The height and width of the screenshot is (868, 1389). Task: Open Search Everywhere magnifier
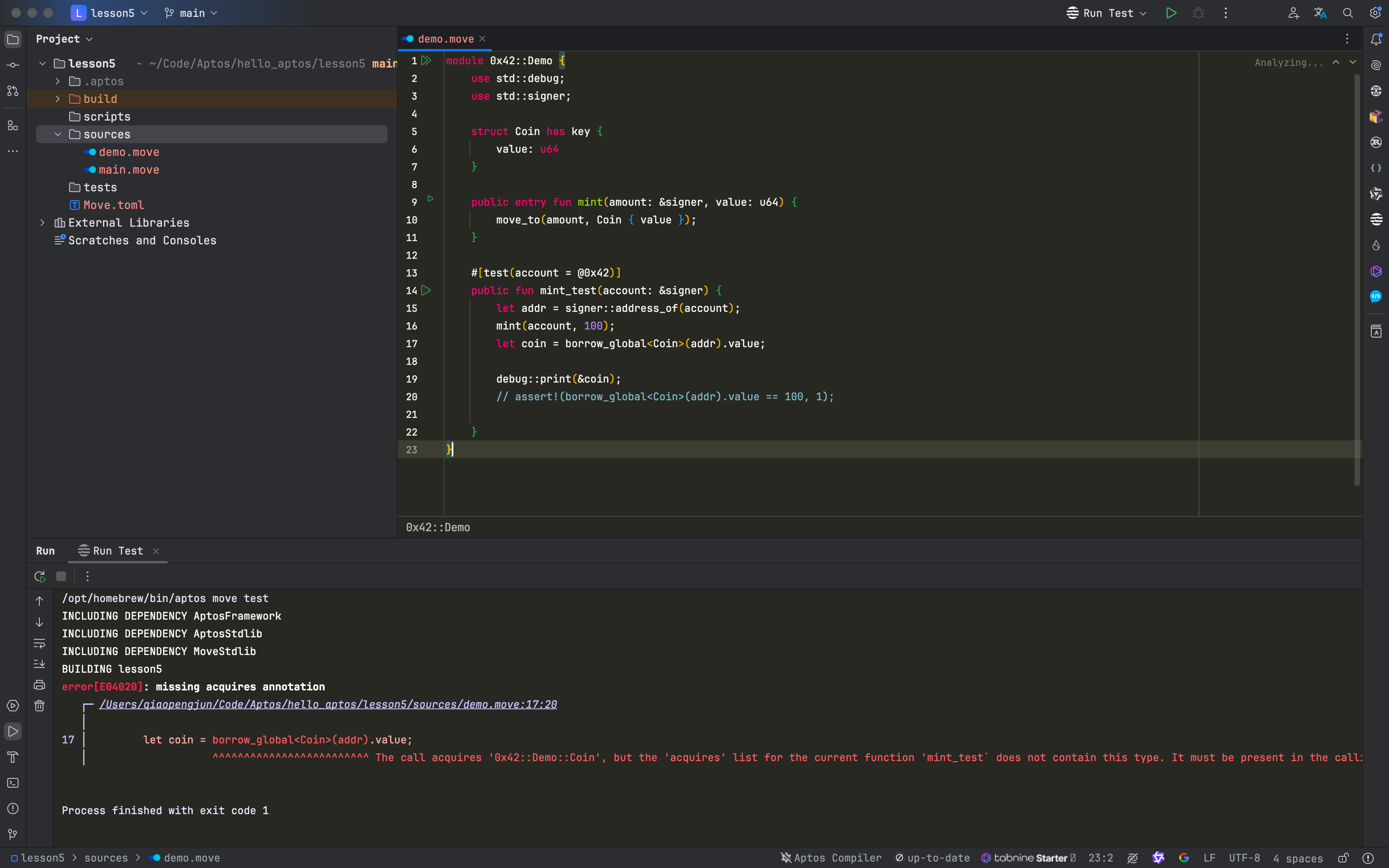click(1348, 12)
